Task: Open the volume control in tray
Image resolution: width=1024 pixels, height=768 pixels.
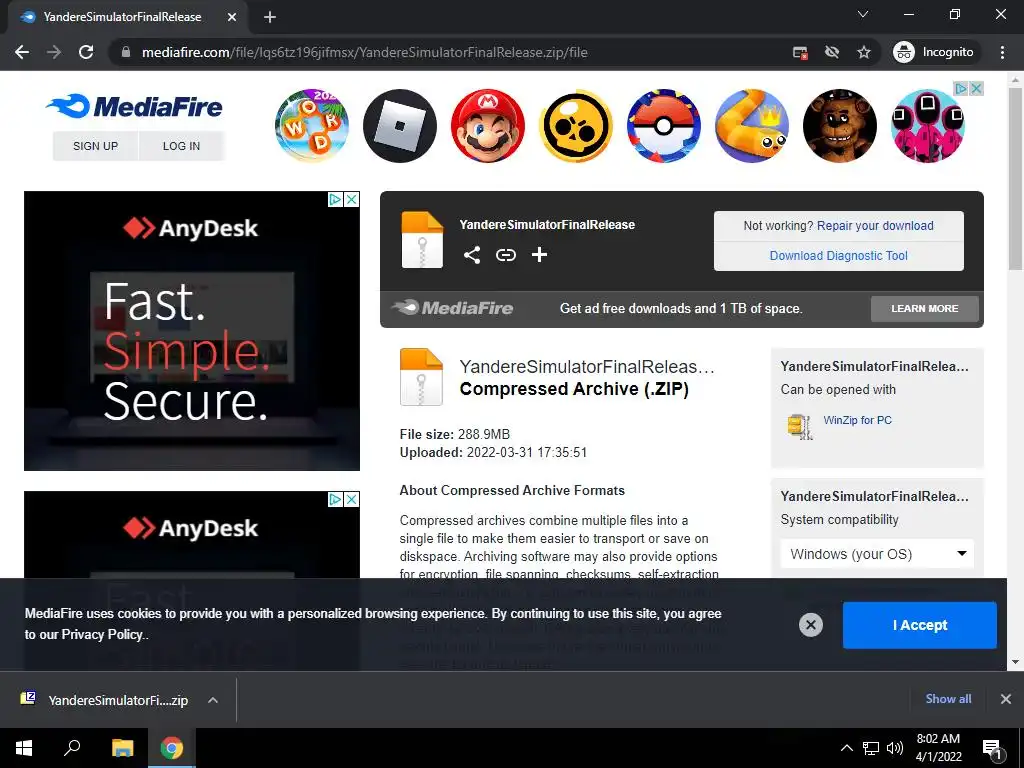Action: point(895,748)
